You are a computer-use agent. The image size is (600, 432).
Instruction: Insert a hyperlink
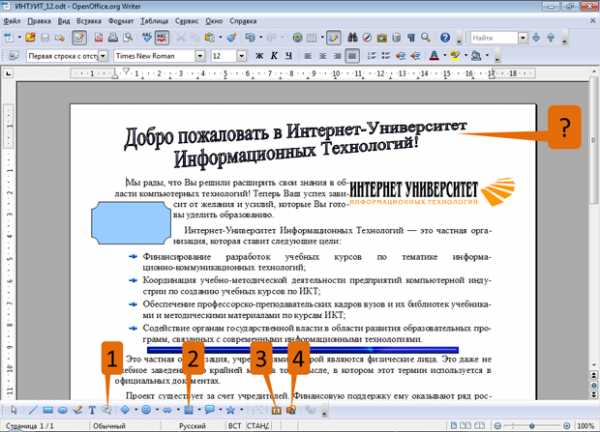297,37
